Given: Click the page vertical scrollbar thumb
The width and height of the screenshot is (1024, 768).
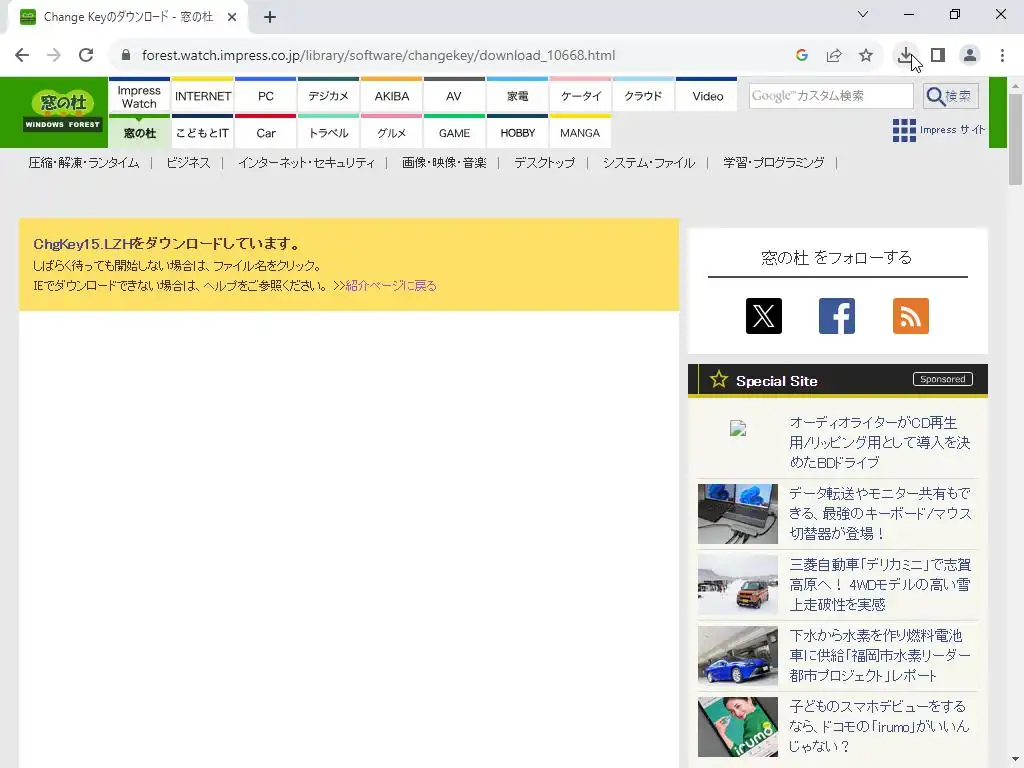Looking at the screenshot, I should tap(1015, 139).
